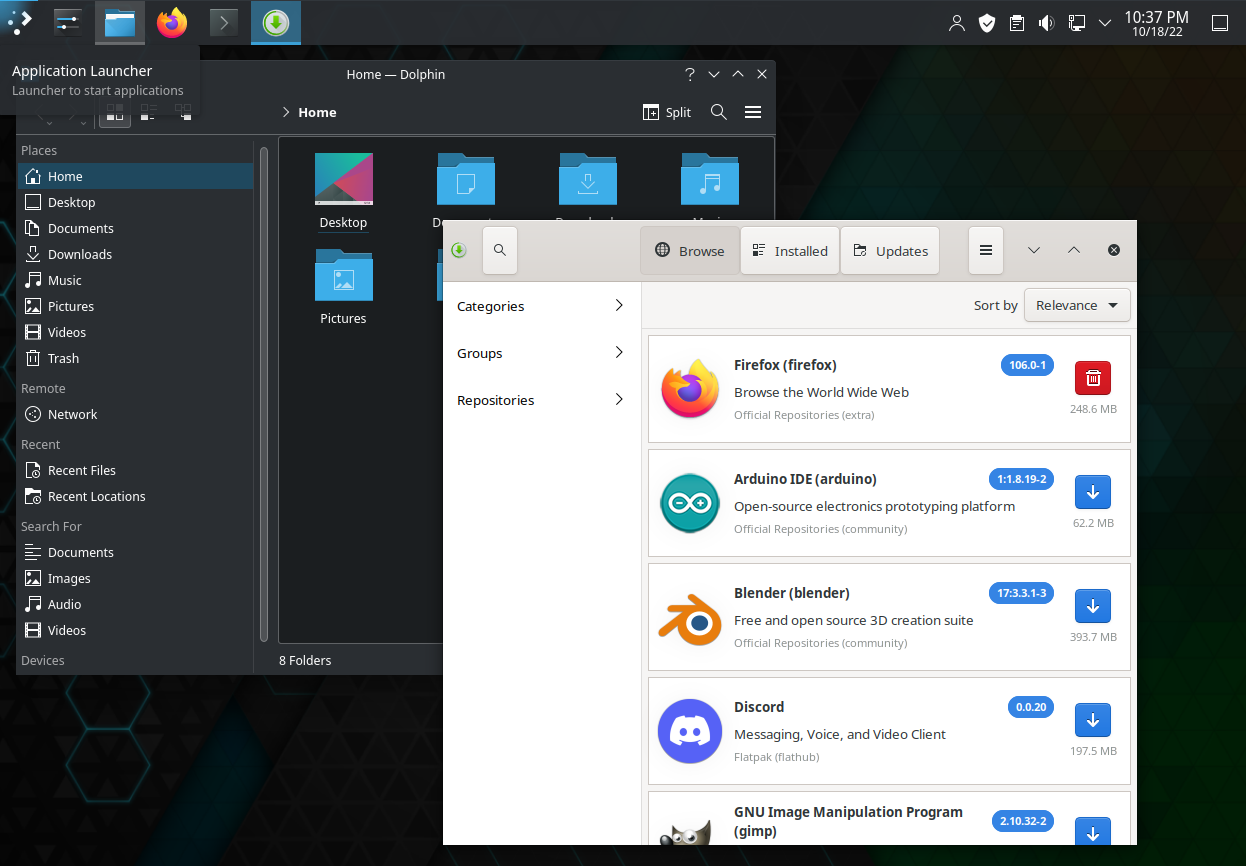Click the Discord logo in the package list
This screenshot has width=1246, height=866.
(x=690, y=730)
